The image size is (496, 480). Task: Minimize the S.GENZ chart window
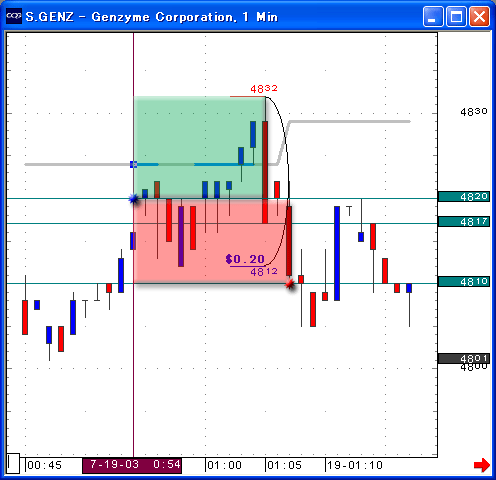pos(433,16)
